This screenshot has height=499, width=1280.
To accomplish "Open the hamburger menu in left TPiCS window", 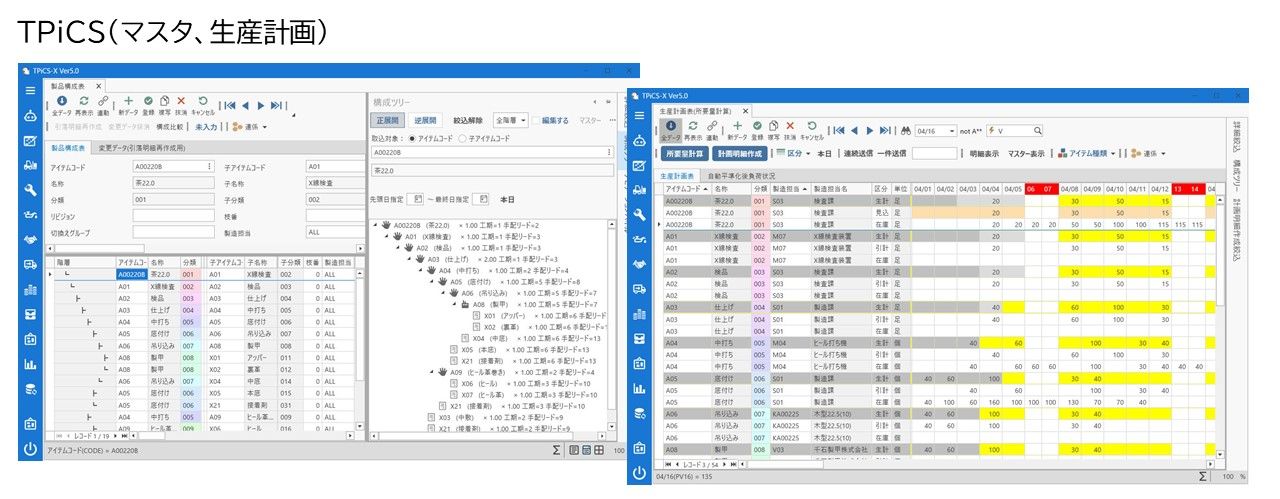I will pyautogui.click(x=30, y=89).
